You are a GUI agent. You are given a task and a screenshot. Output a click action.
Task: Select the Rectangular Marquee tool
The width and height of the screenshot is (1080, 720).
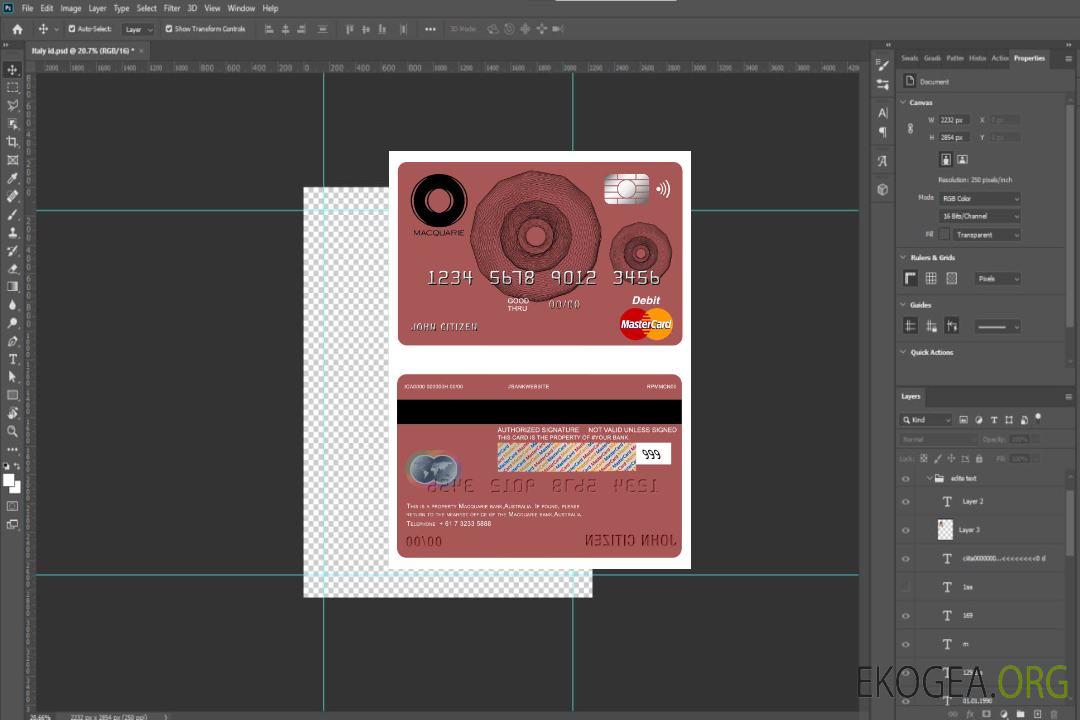12,88
